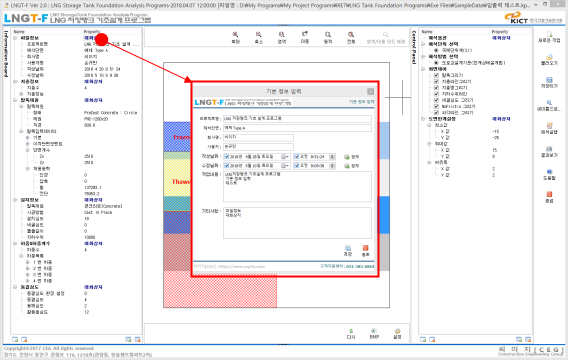The width and height of the screenshot is (568, 364).
Task: Click 종료 button in the dialog
Action: point(365,250)
